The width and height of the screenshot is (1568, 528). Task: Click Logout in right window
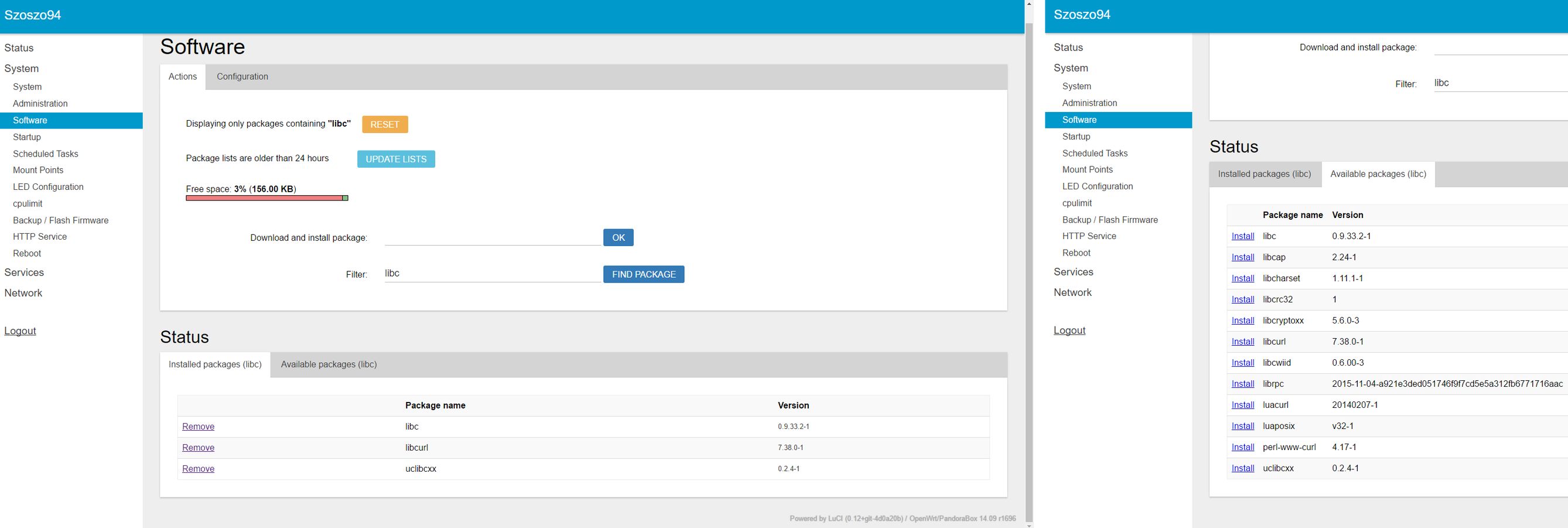[x=1070, y=331]
